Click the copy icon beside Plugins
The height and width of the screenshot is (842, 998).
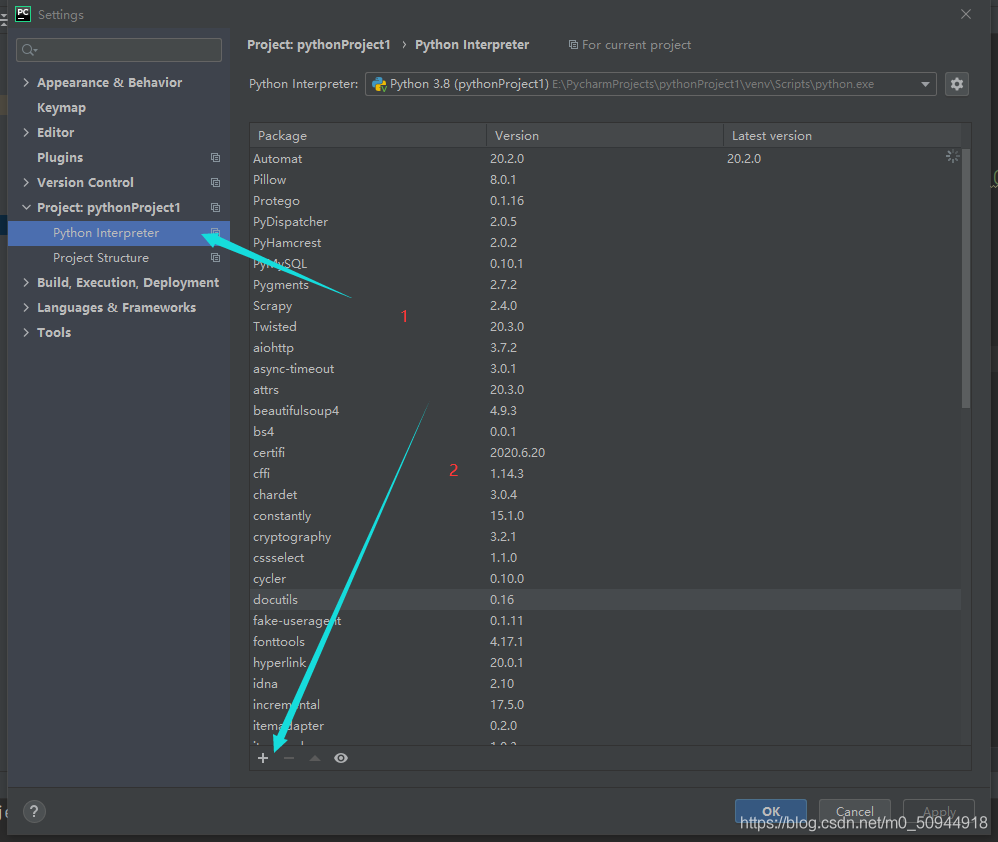(x=215, y=158)
